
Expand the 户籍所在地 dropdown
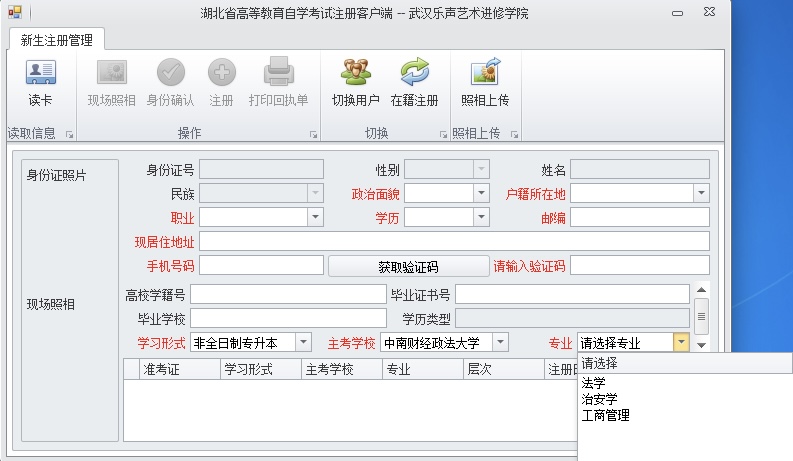pos(701,193)
